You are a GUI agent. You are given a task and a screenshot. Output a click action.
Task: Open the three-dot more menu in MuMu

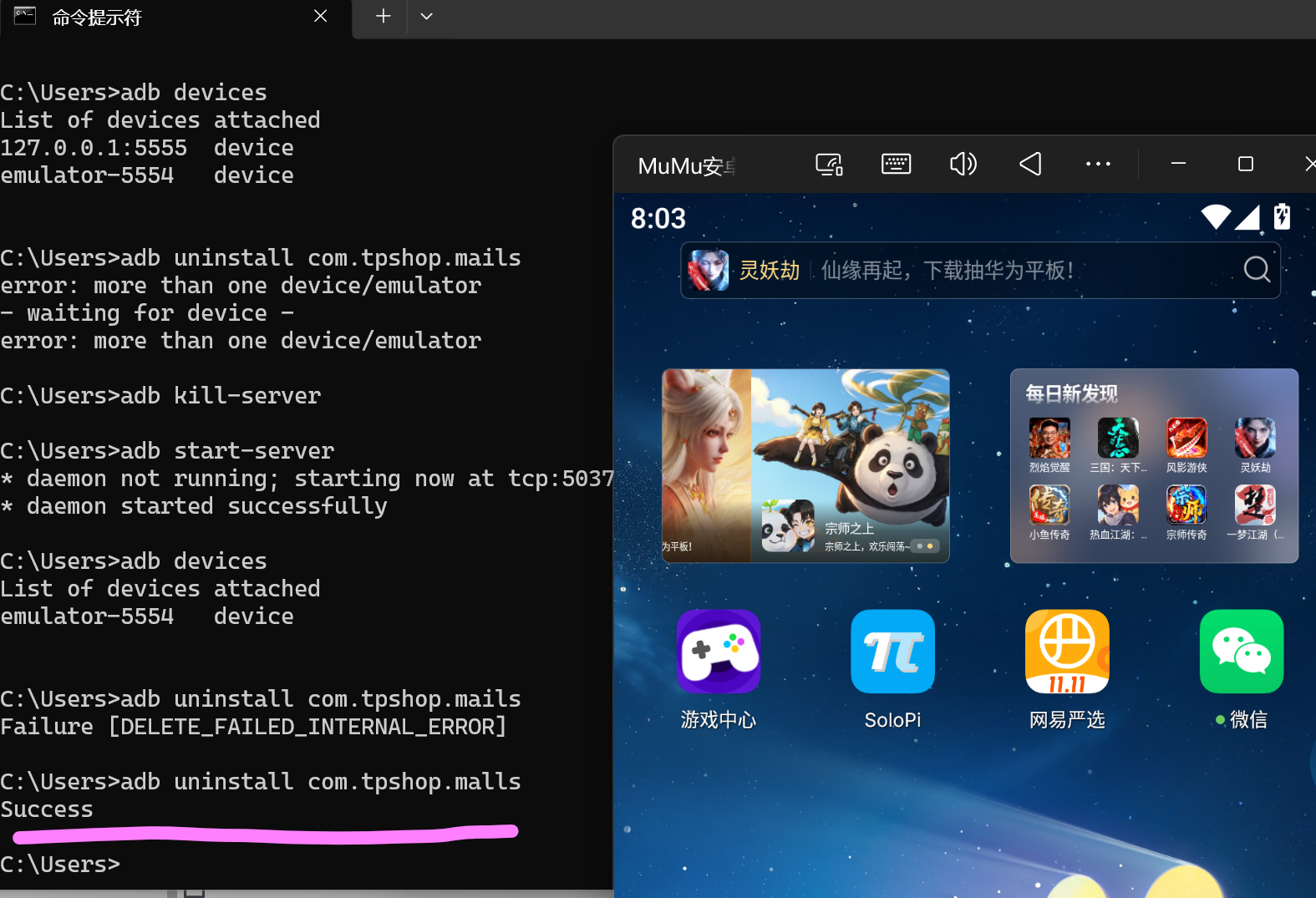(x=1098, y=165)
